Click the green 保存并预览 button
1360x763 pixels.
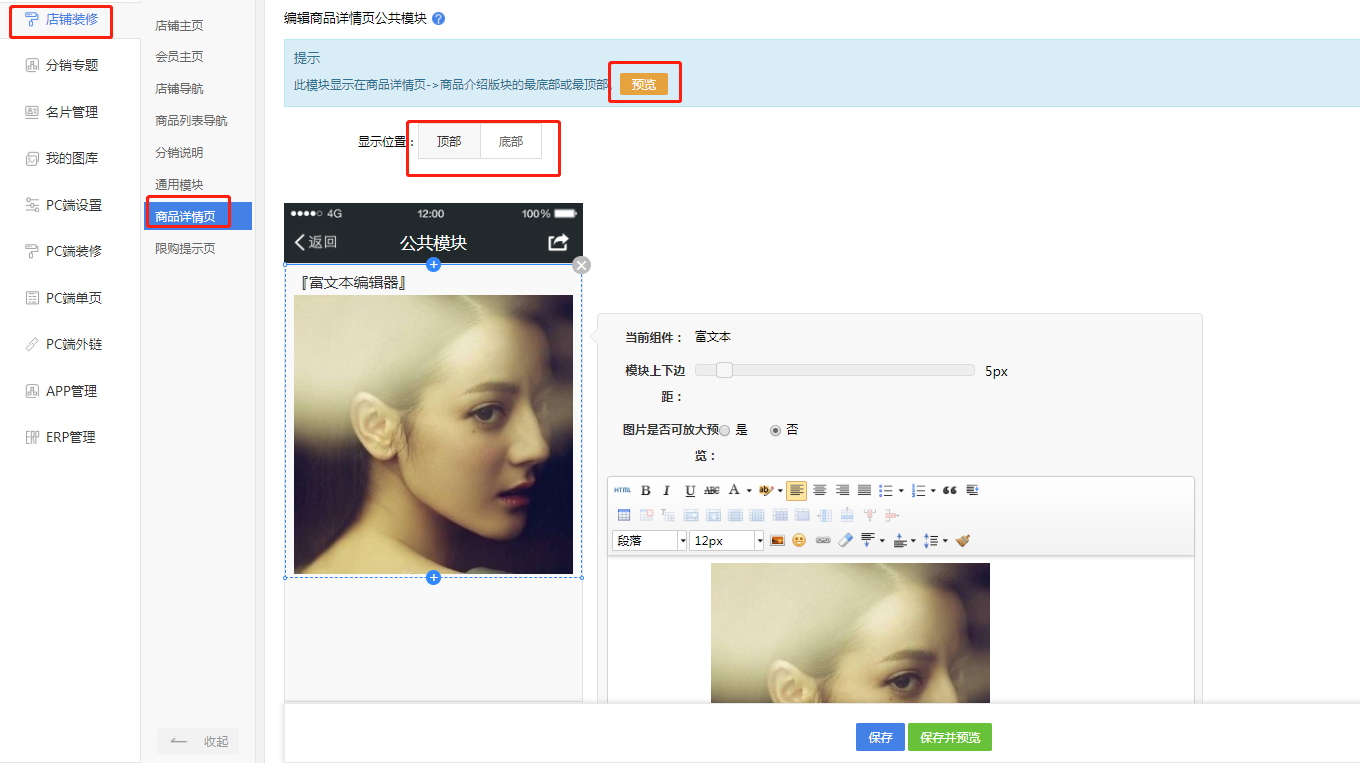click(x=949, y=737)
